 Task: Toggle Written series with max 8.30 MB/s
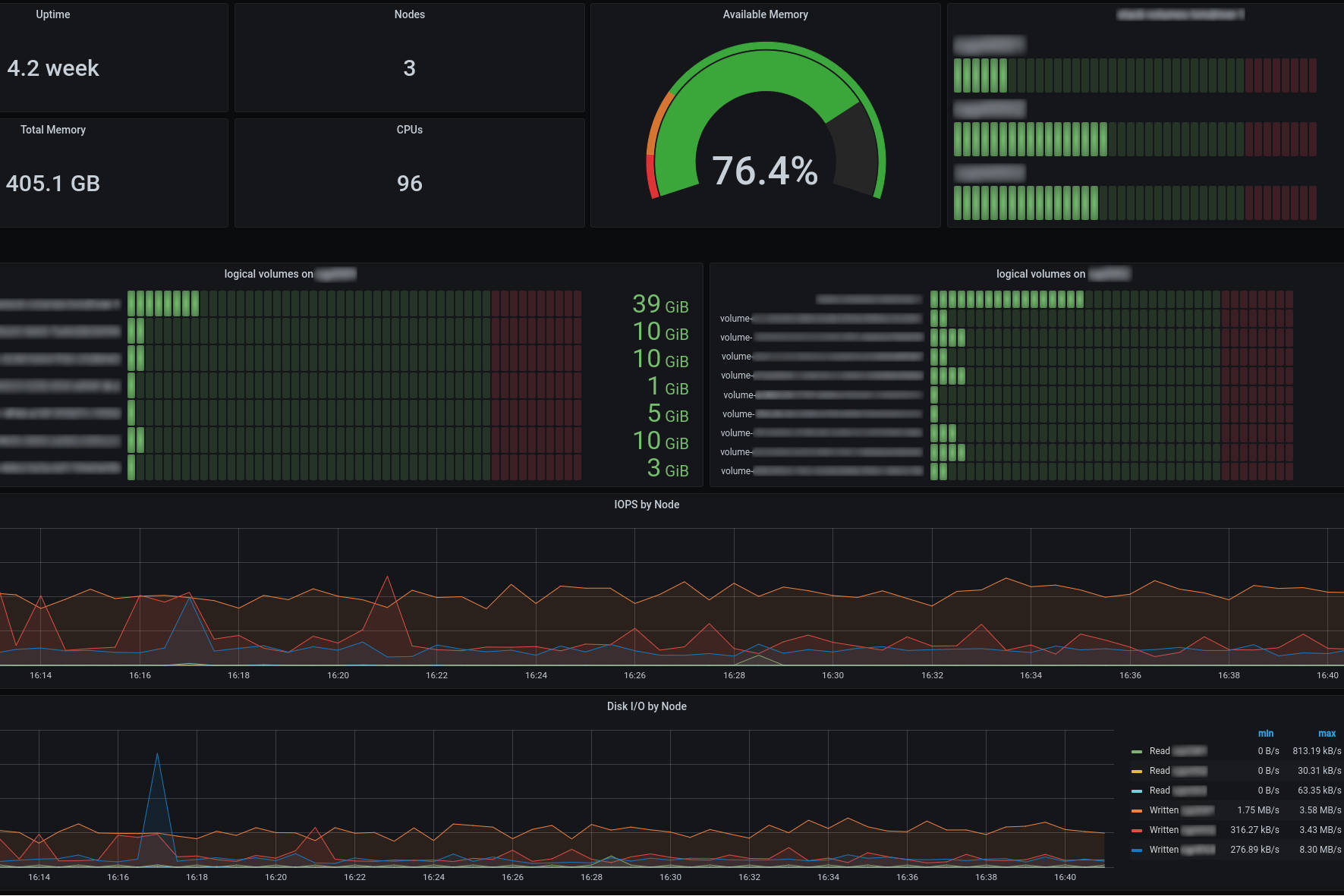tap(1182, 850)
